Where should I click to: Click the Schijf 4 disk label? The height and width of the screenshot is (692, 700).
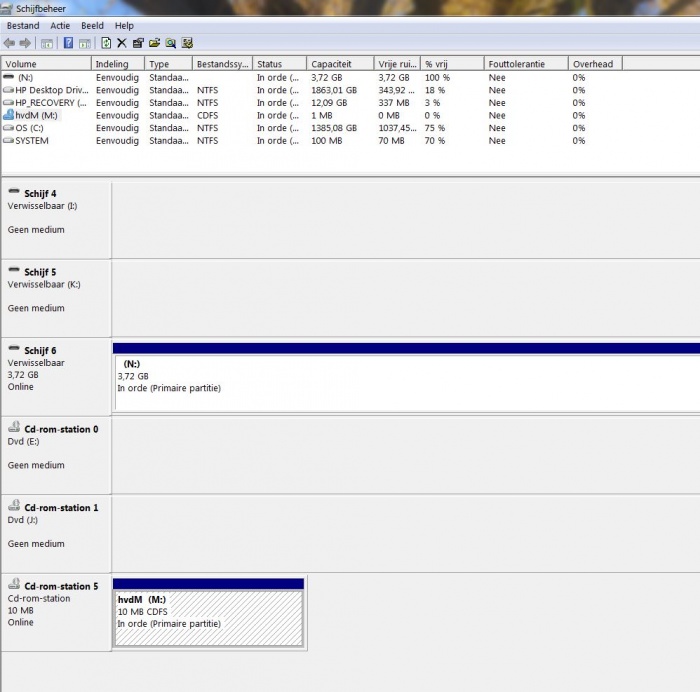click(x=40, y=193)
